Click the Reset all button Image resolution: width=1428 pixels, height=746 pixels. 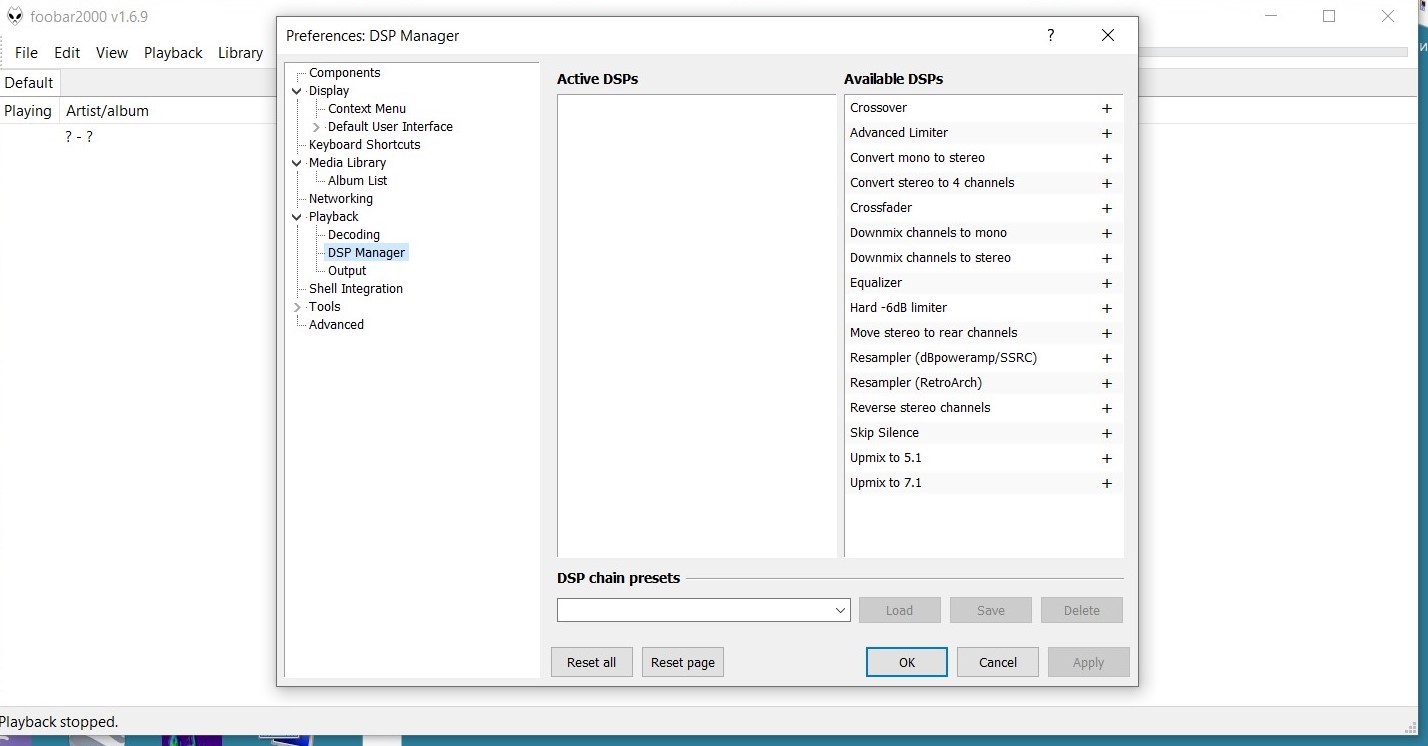(x=592, y=662)
